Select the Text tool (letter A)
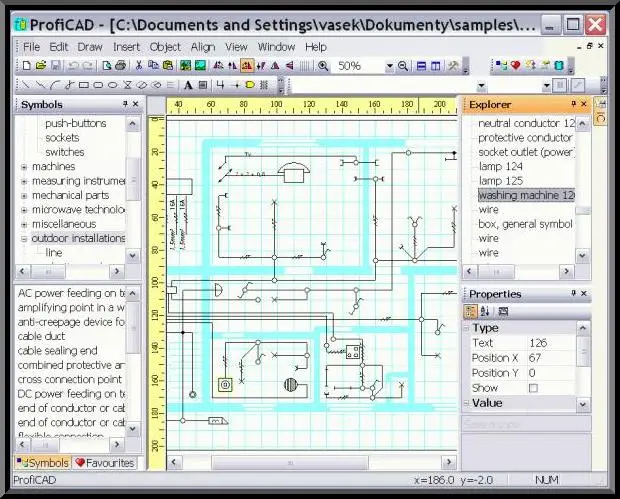Viewport: 620px width, 499px height. point(188,85)
